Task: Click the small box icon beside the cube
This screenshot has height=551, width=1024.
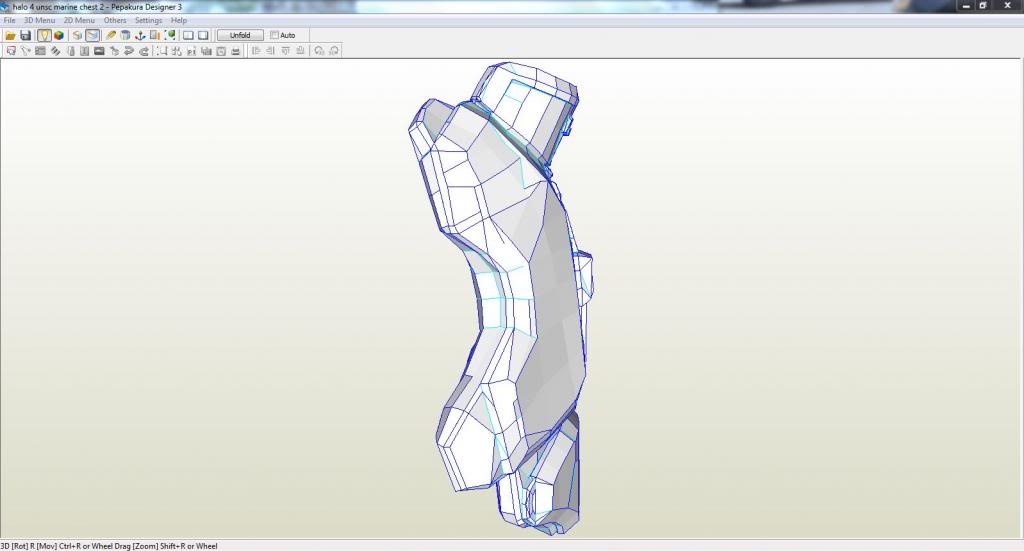Action: click(x=77, y=35)
